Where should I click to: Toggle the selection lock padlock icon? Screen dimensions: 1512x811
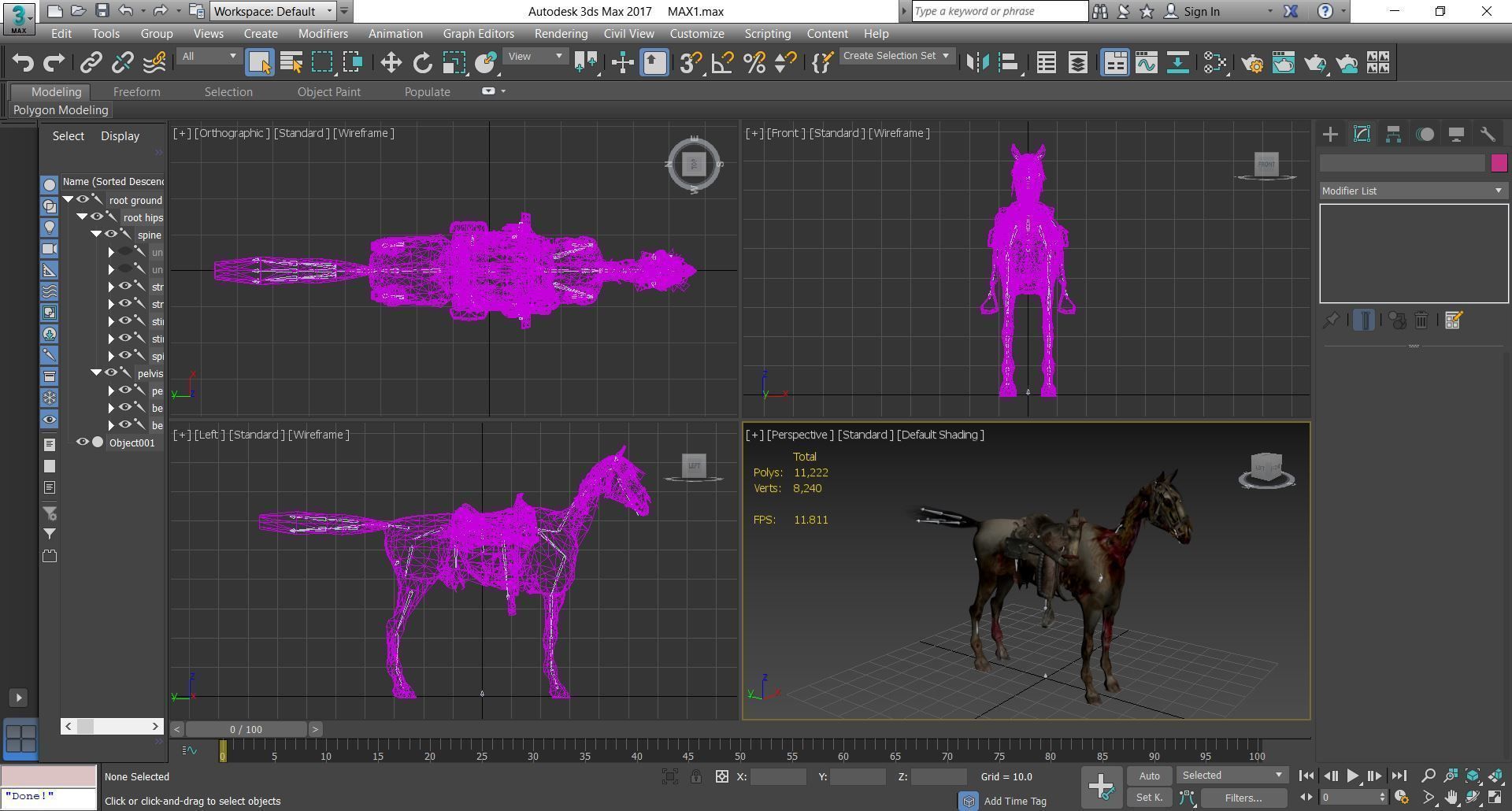pyautogui.click(x=696, y=777)
